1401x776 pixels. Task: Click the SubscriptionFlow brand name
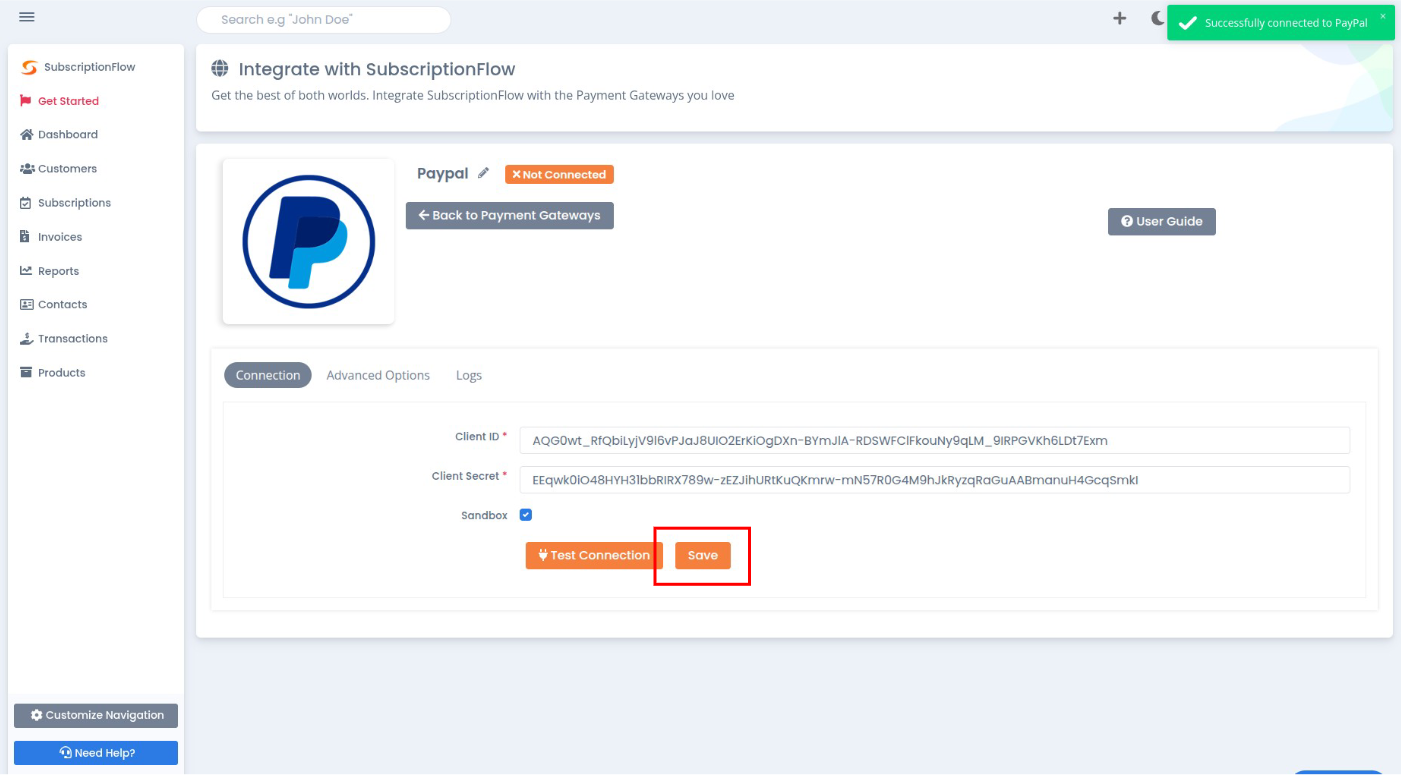pos(90,67)
